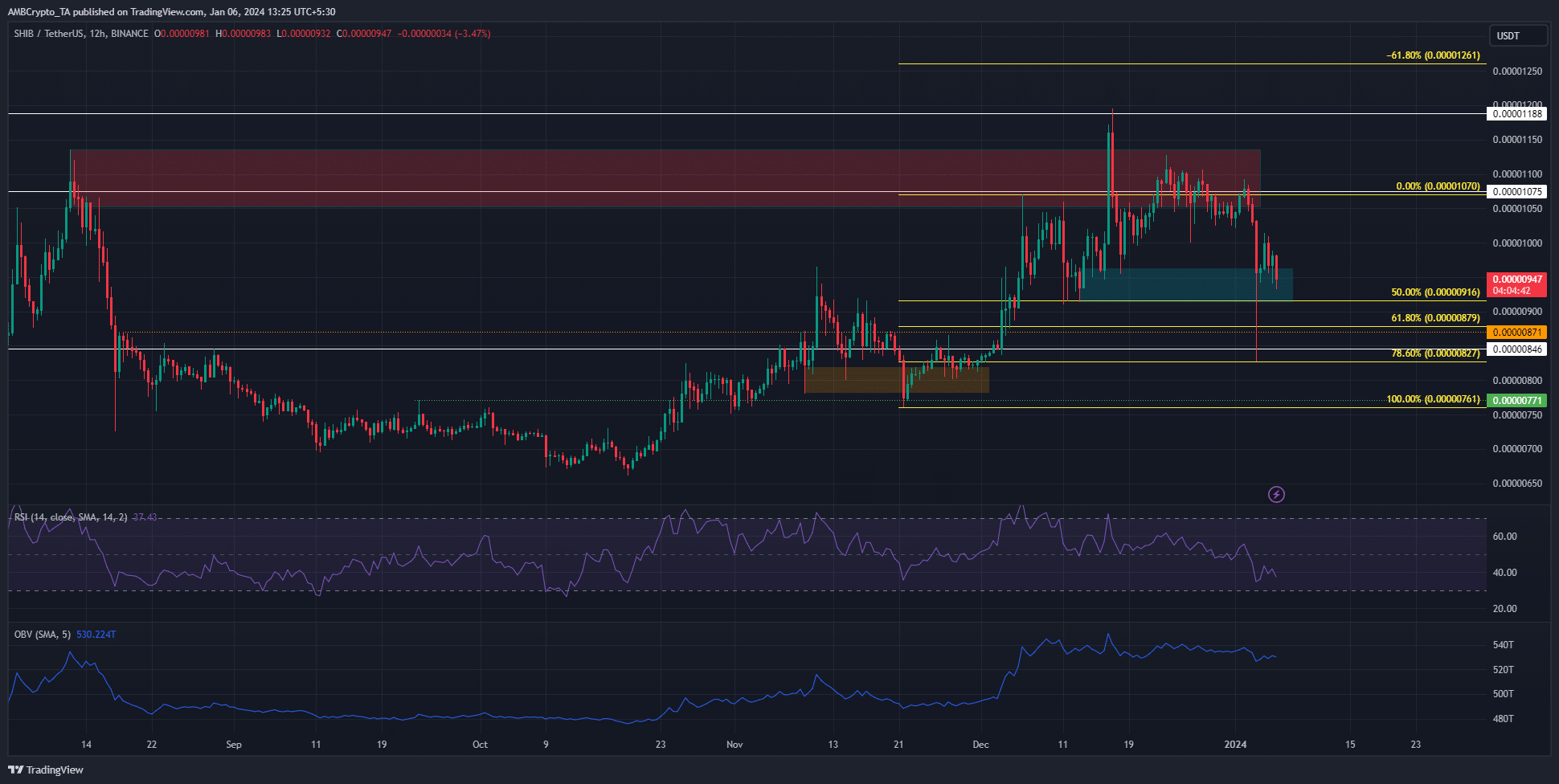Click the 540T OBV axis label
Screen dimensions: 1559x784
1503,645
